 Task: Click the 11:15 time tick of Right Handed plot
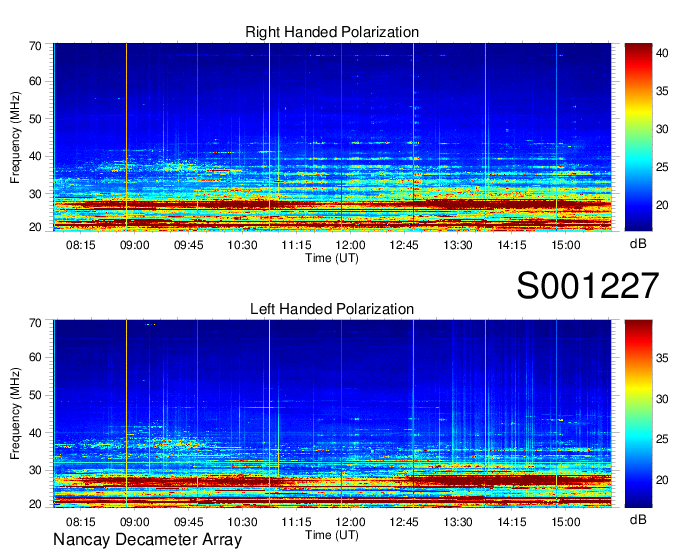click(x=296, y=245)
